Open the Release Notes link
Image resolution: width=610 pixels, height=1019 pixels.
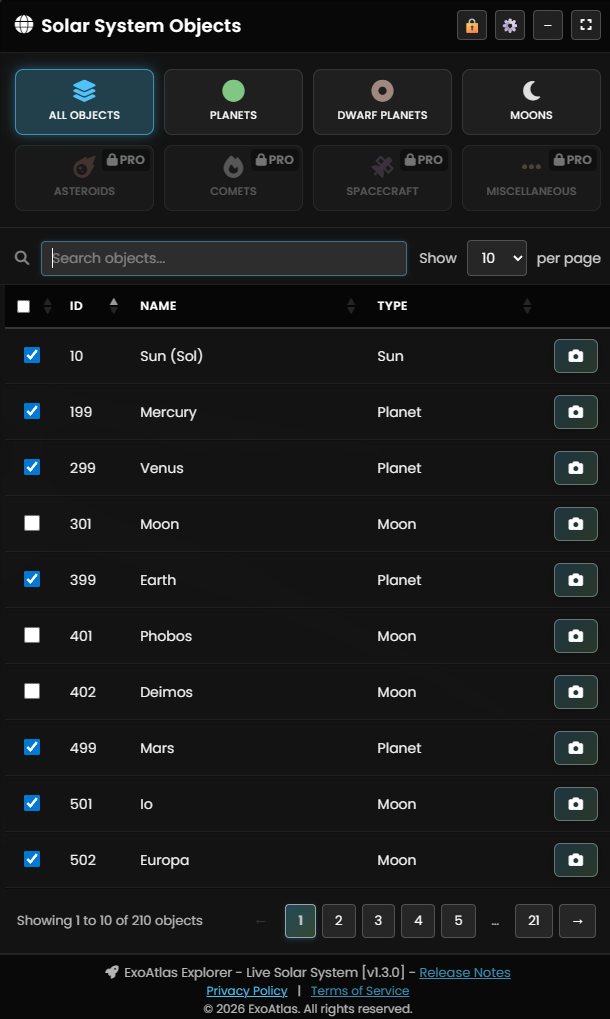point(465,972)
